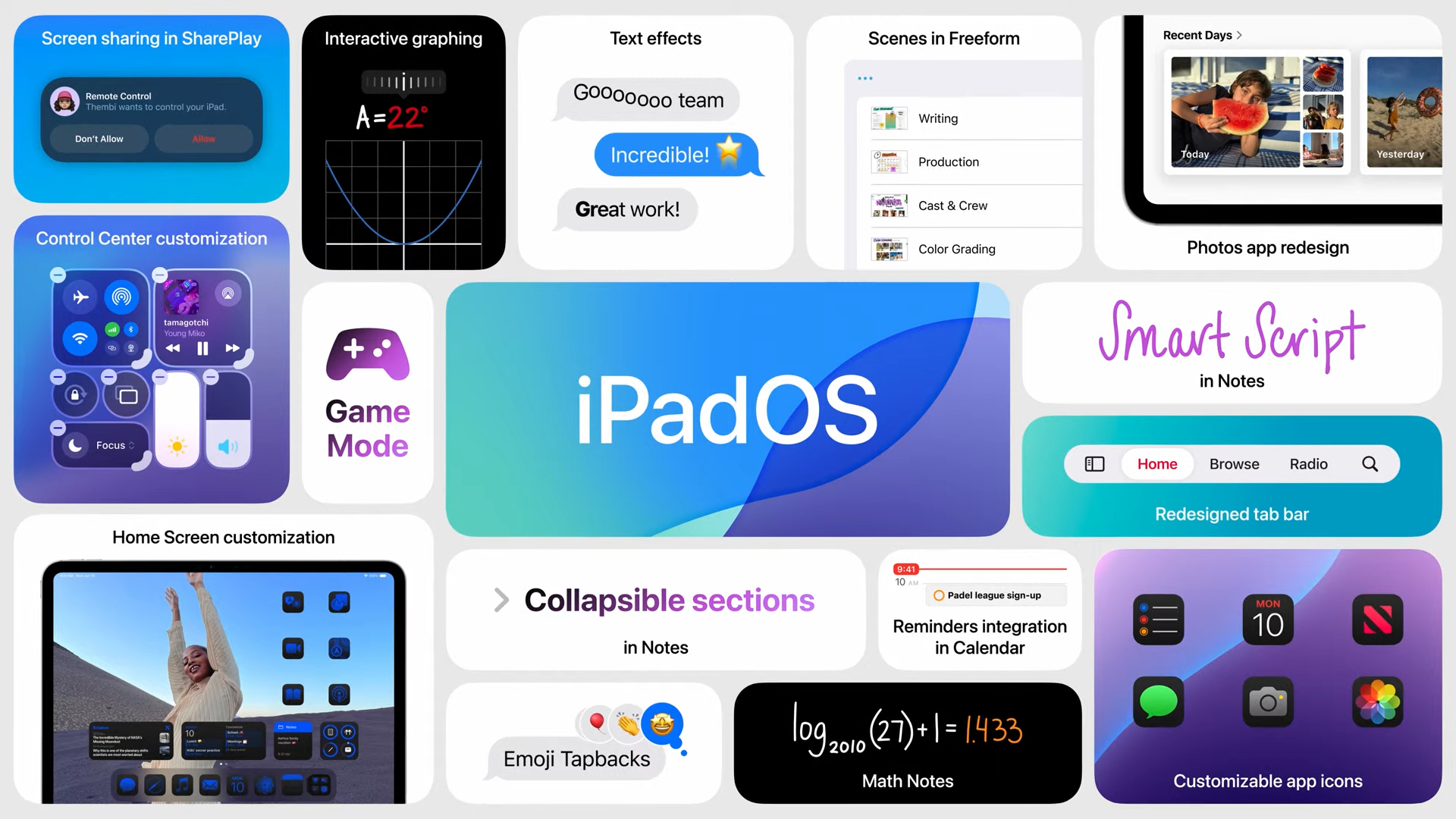Expand Production scene in Freeform list

coord(949,162)
